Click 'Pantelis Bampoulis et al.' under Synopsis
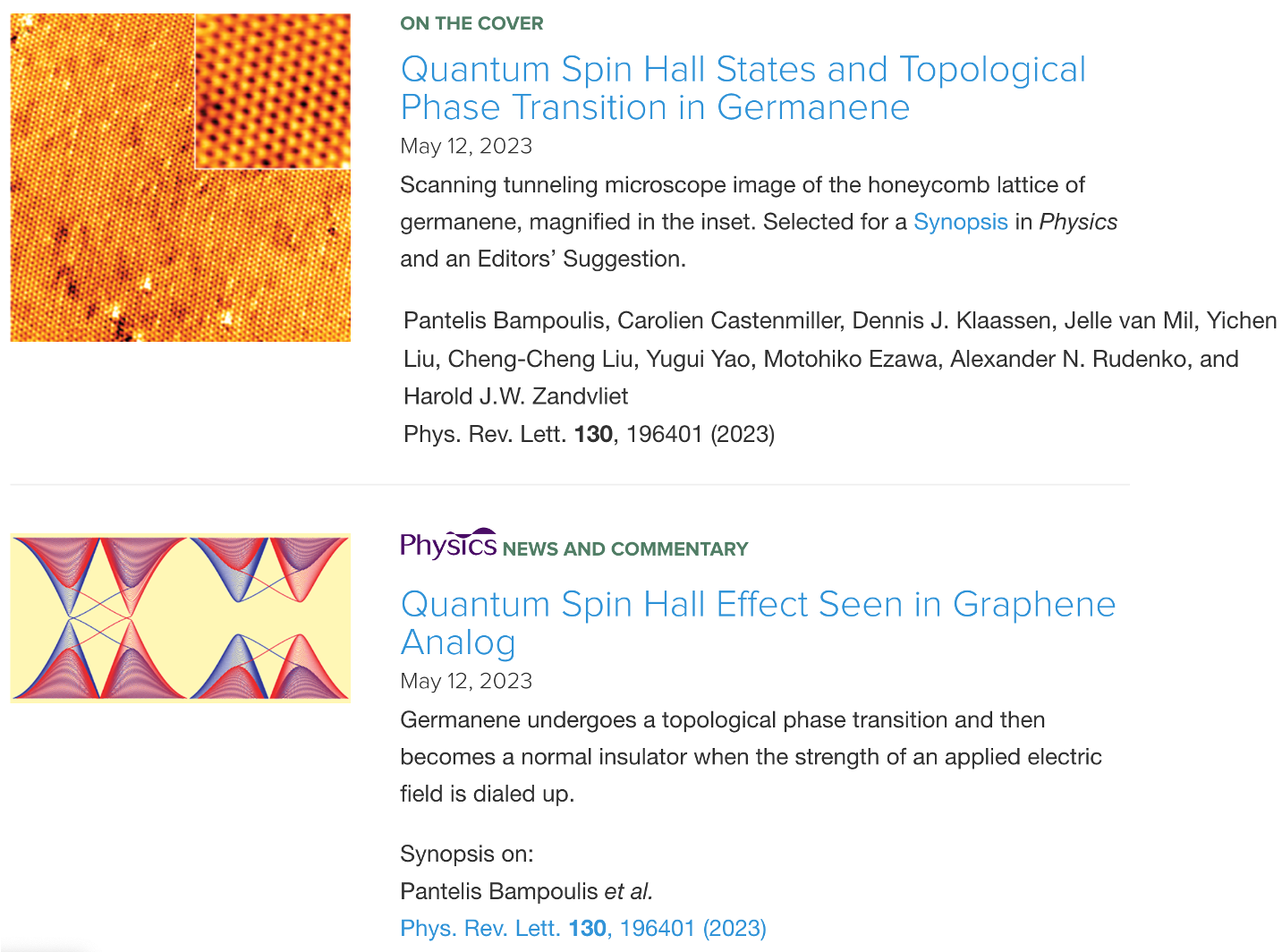 (x=526, y=891)
